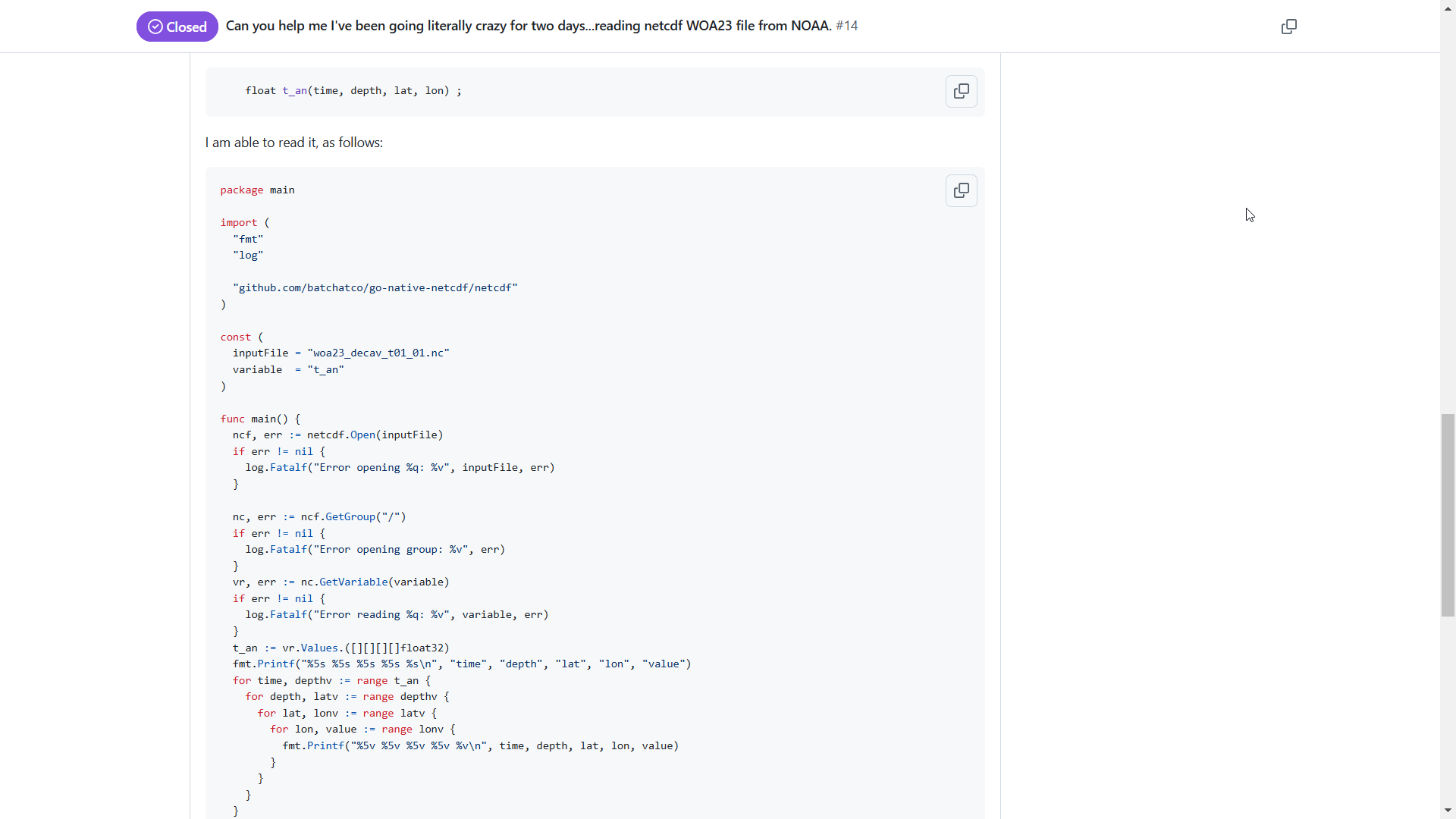This screenshot has width=1456, height=819.
Task: Click the vertical scrollbar thumb
Action: (1448, 516)
